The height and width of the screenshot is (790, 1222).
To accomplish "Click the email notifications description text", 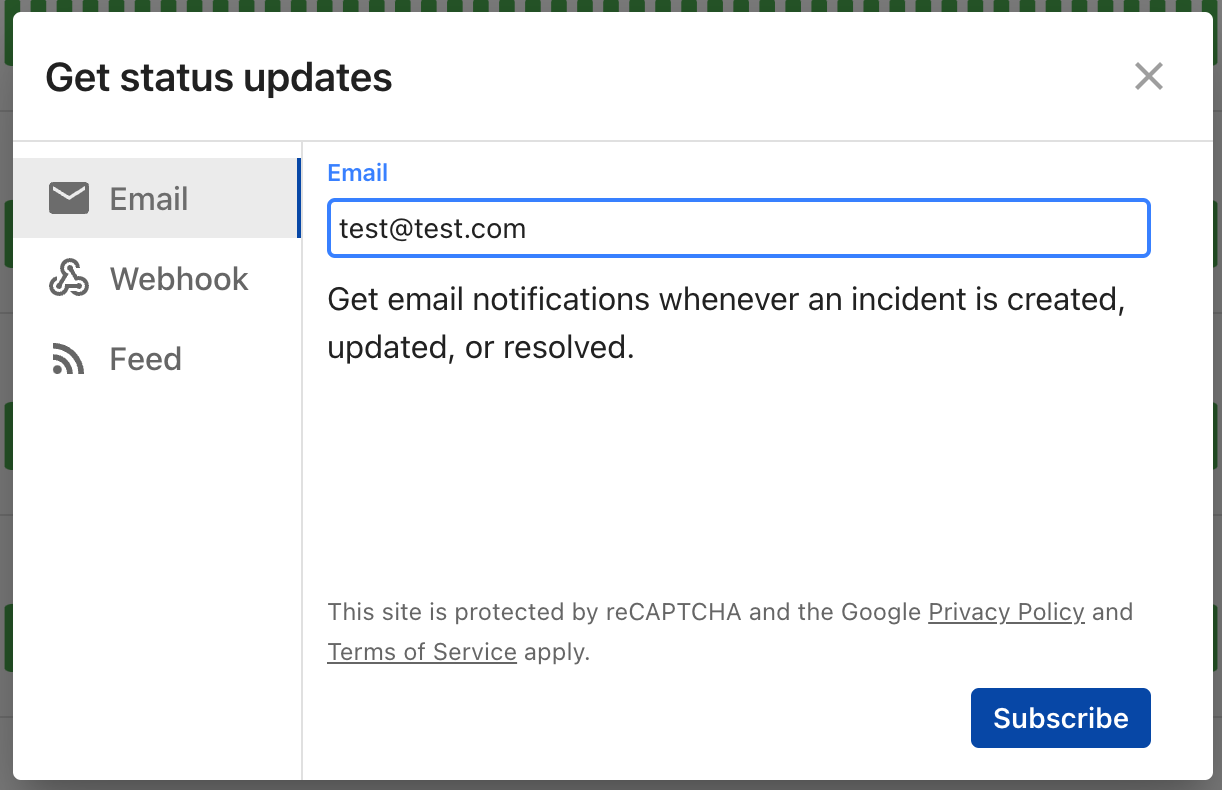I will point(727,323).
